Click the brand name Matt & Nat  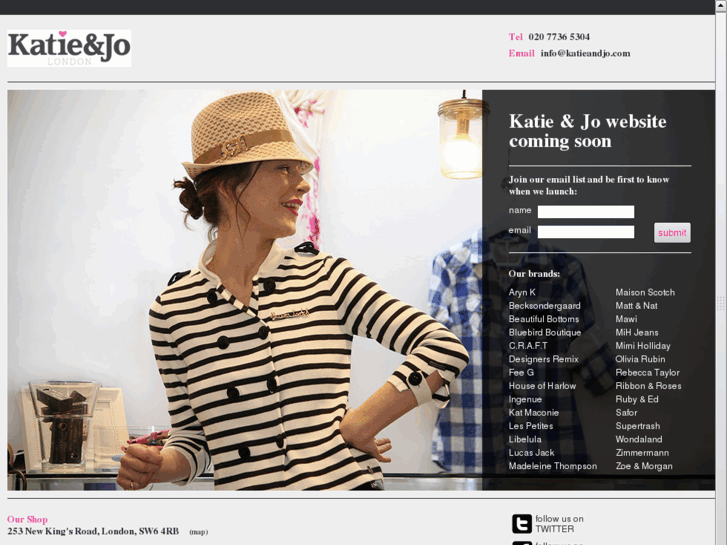(x=636, y=306)
